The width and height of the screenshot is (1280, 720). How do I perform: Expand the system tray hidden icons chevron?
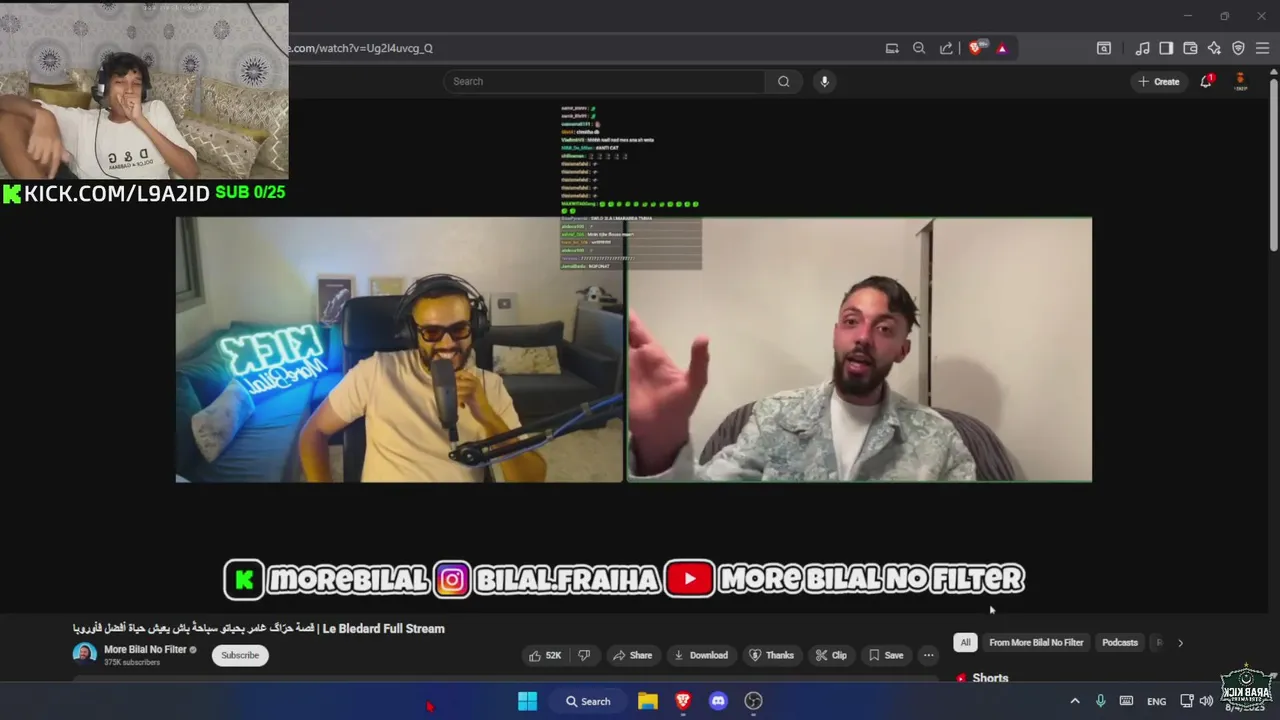tap(1075, 701)
